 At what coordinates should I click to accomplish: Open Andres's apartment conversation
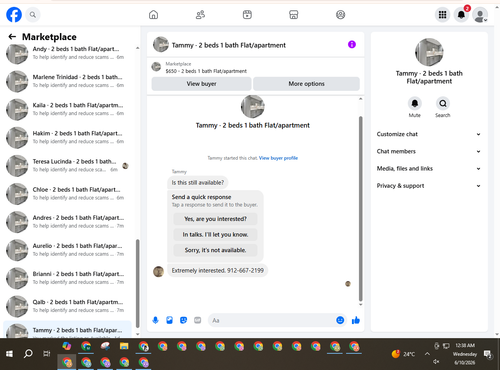pos(68,222)
